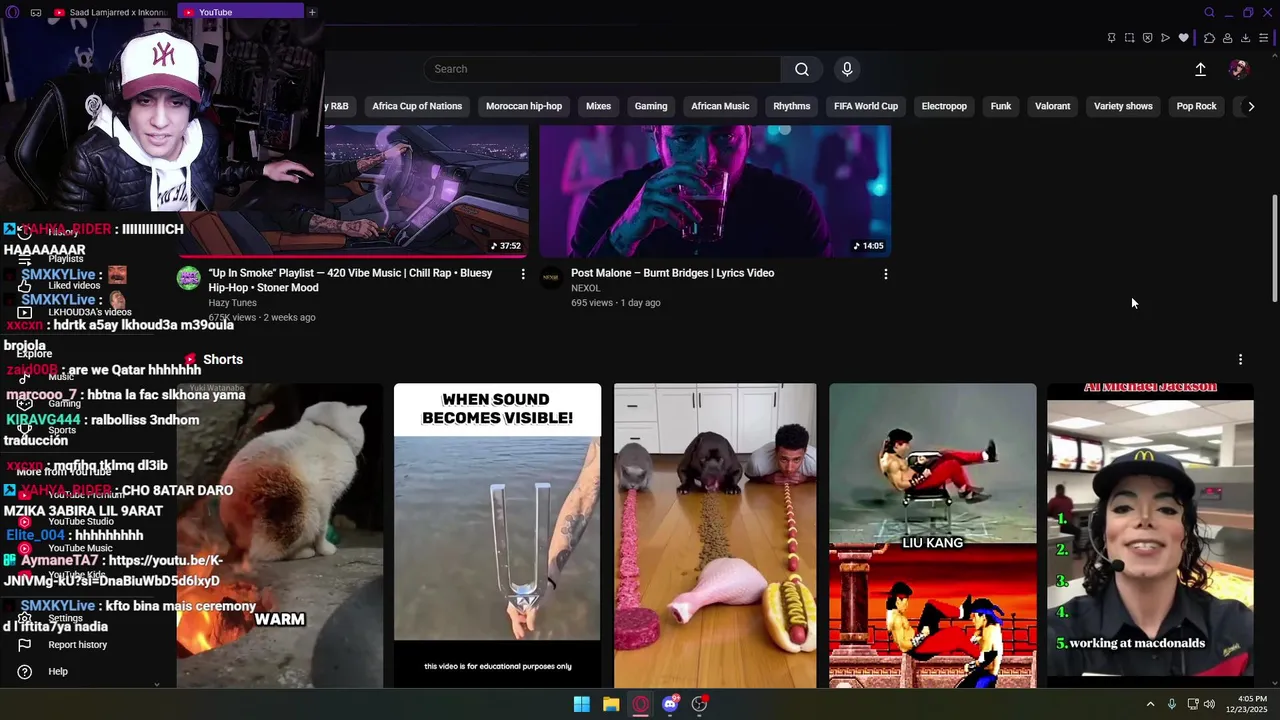
Task: Click '695 views • 1 day ago' text
Action: point(615,303)
